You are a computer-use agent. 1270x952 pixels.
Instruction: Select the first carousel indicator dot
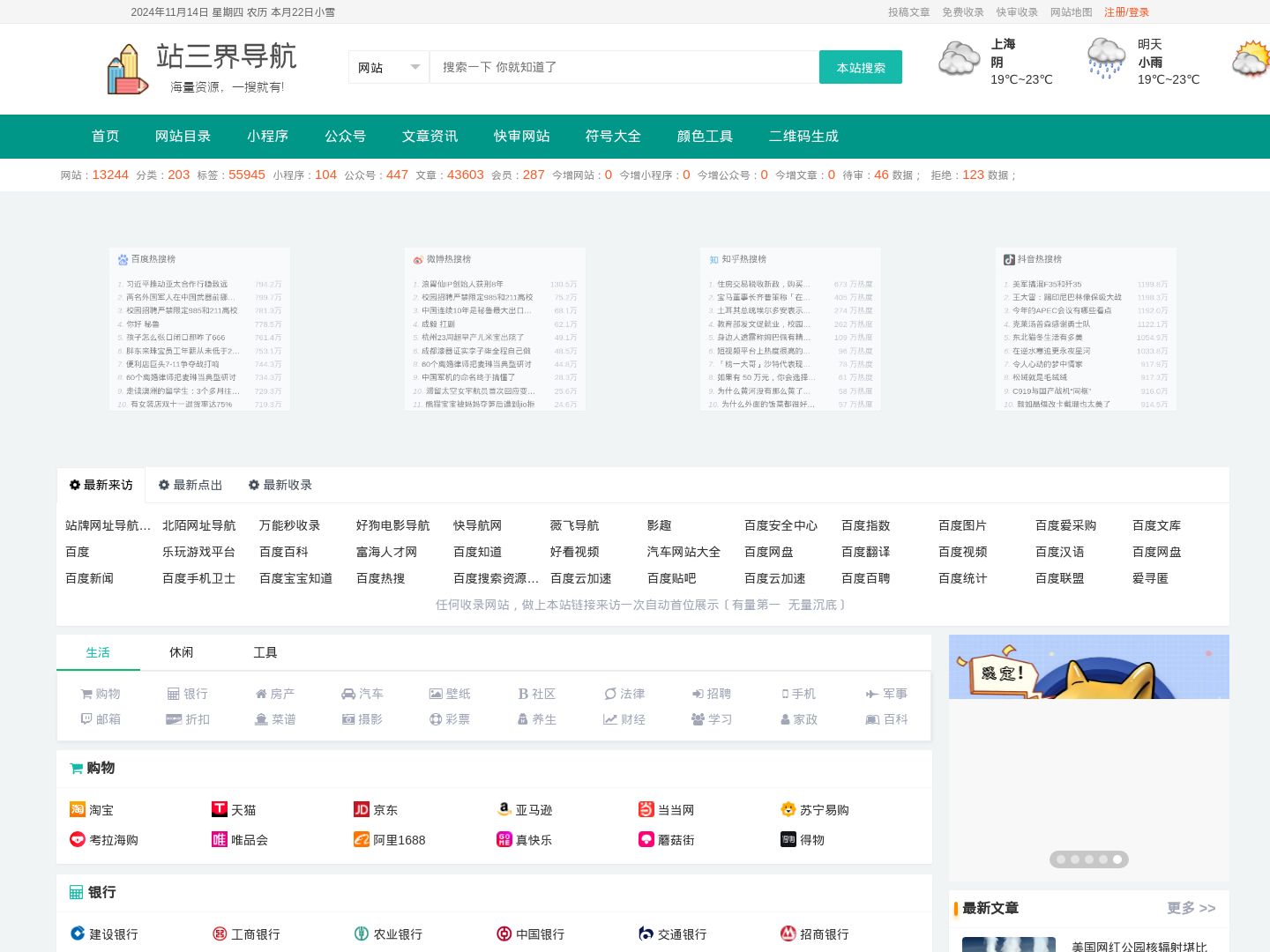pos(1061,859)
